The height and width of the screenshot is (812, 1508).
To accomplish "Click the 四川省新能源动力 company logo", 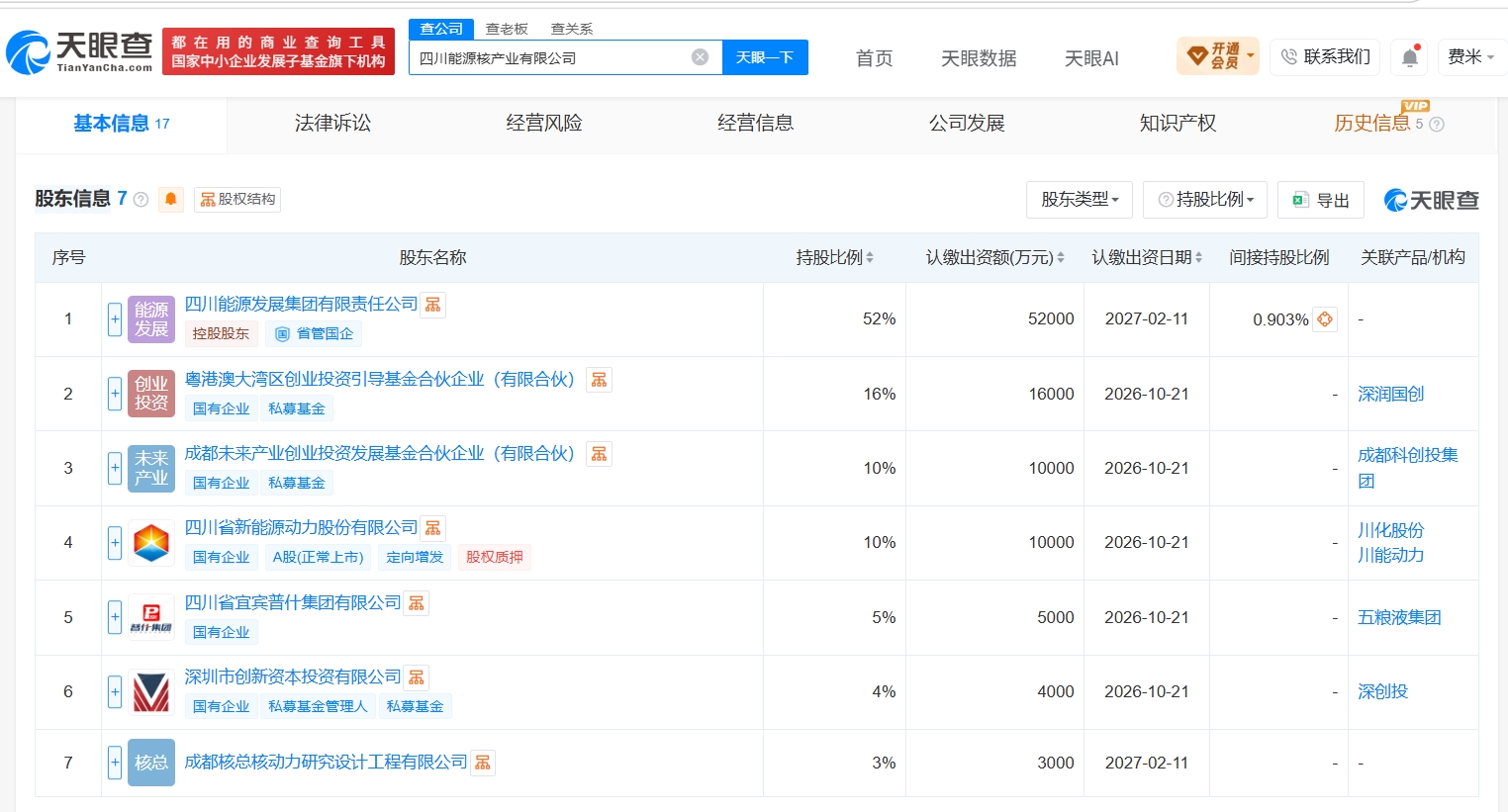I will point(151,543).
